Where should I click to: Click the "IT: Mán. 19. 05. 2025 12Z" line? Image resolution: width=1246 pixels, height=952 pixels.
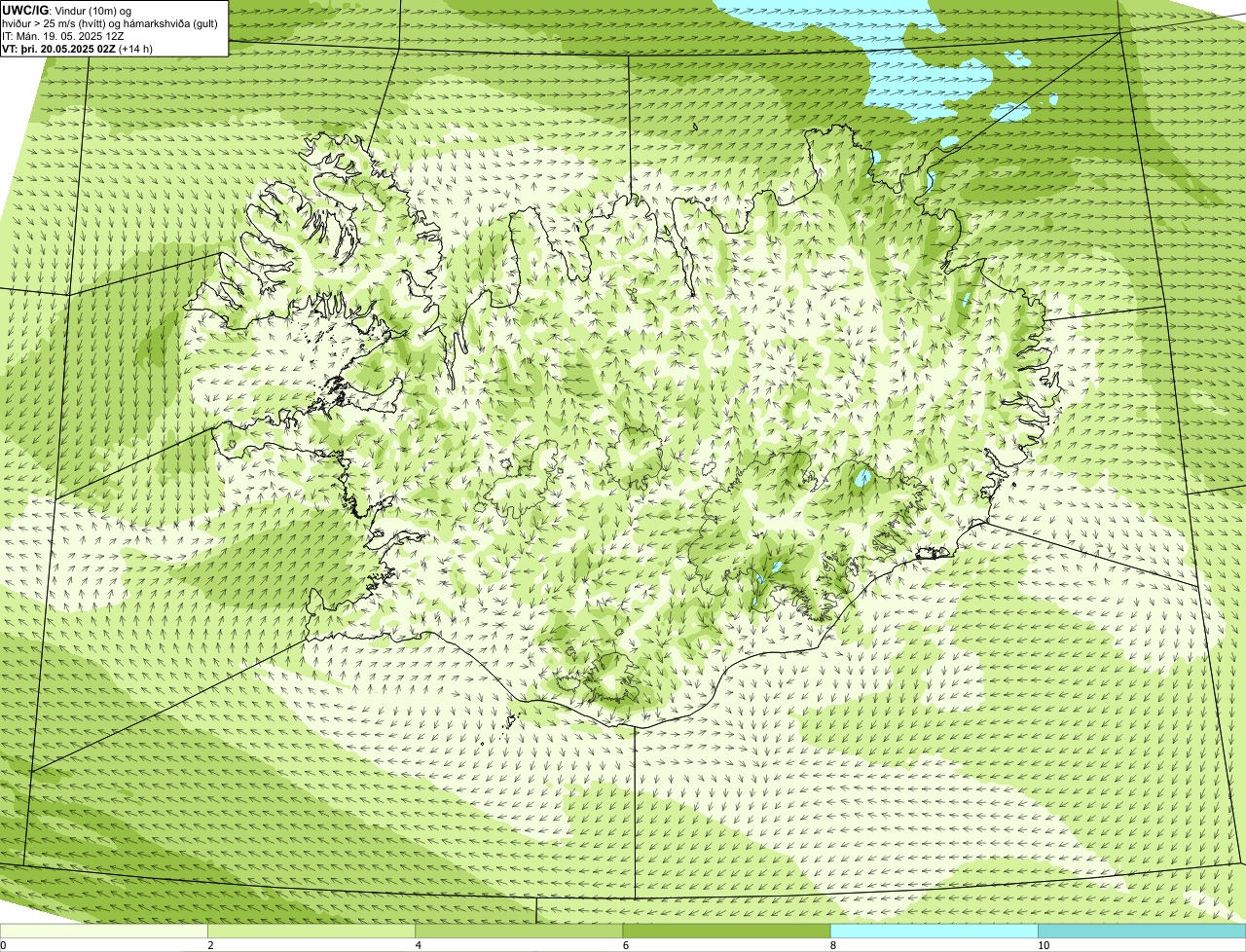(x=63, y=35)
